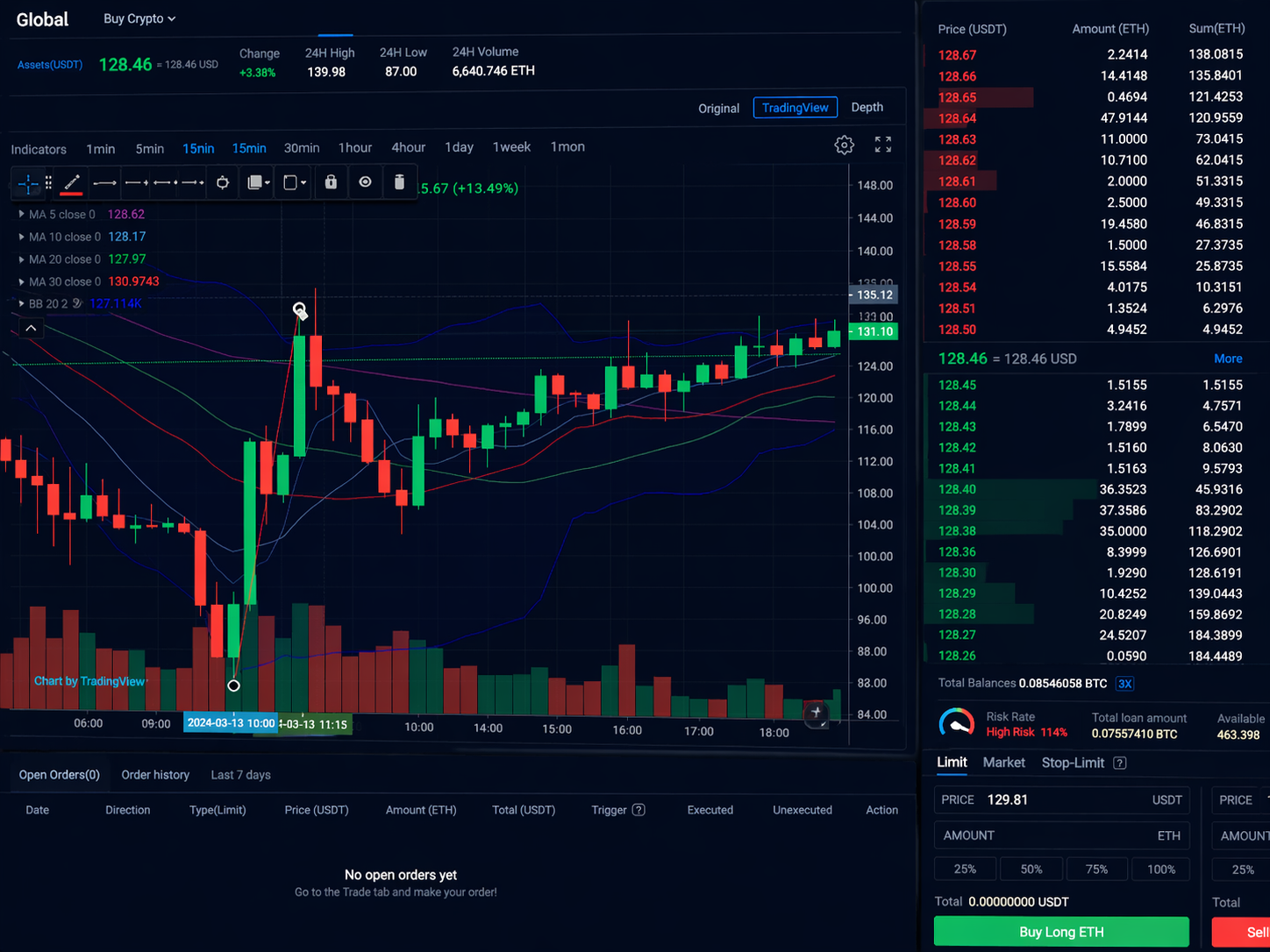
Task: Collapse indicator legend with the up chevron
Action: click(x=31, y=328)
